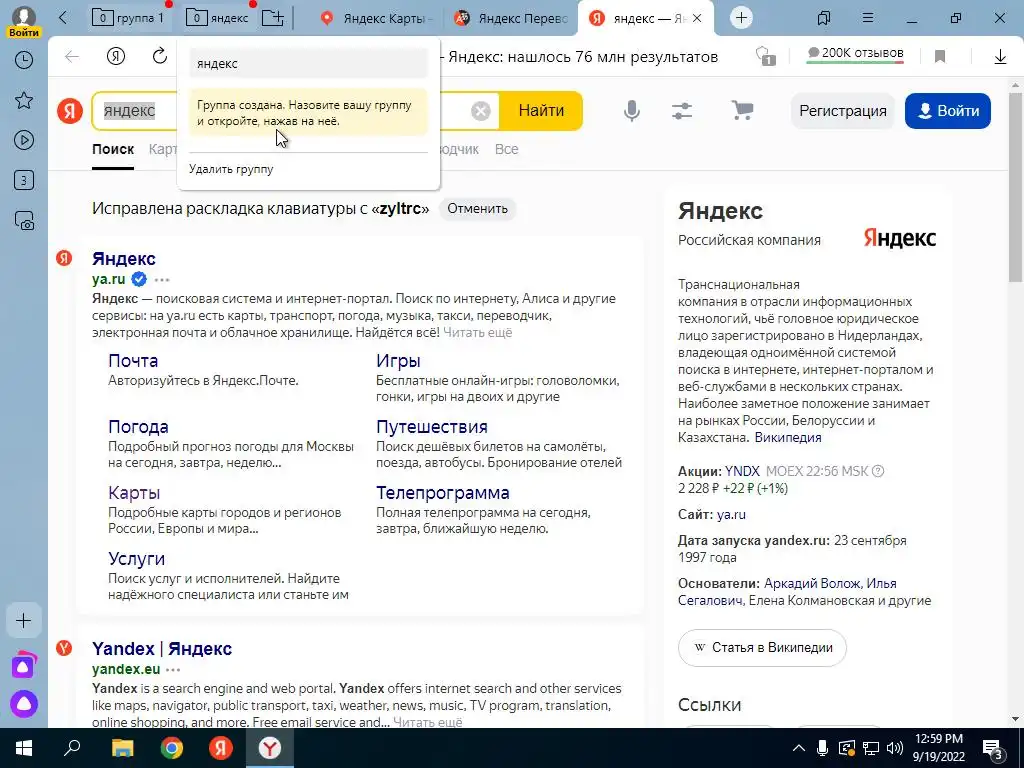Click the blue Войти button
Viewport: 1024px width, 768px height.
click(x=948, y=111)
